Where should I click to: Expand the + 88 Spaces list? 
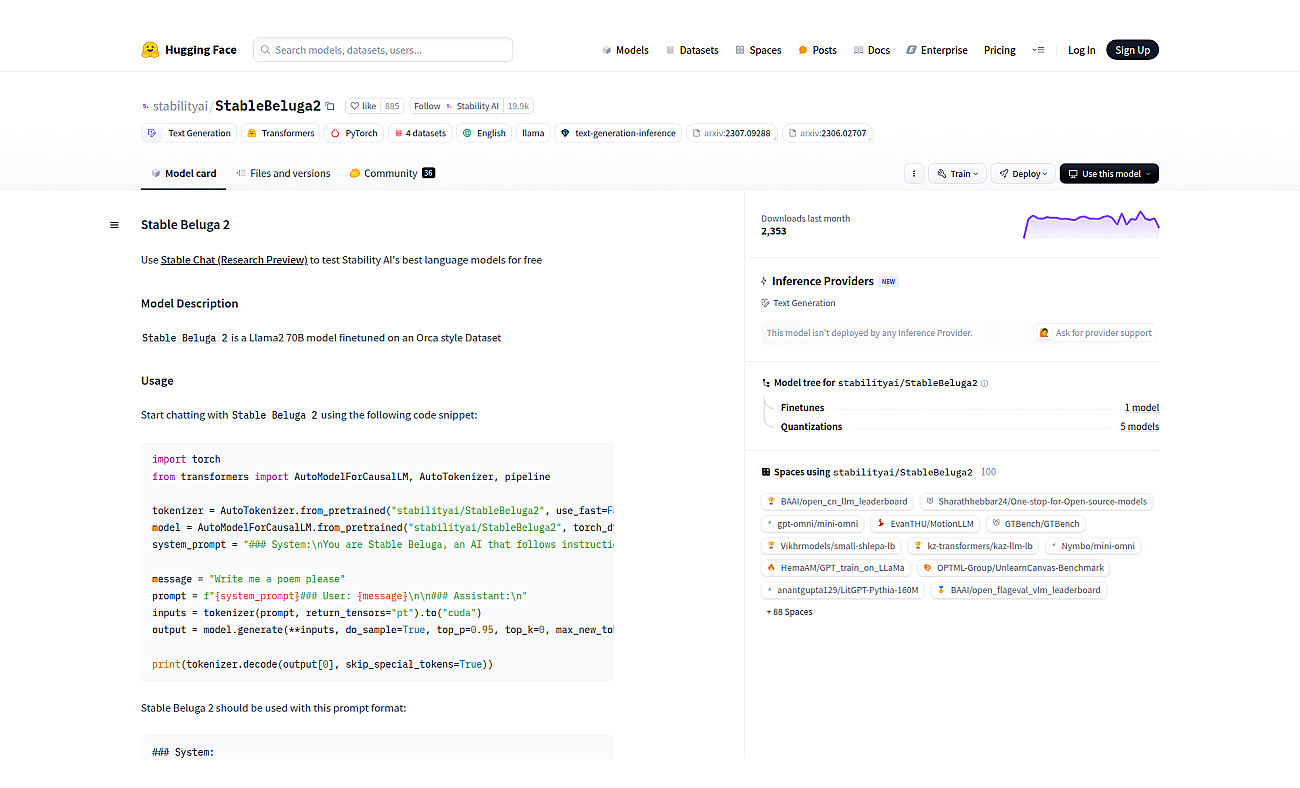pyautogui.click(x=789, y=612)
